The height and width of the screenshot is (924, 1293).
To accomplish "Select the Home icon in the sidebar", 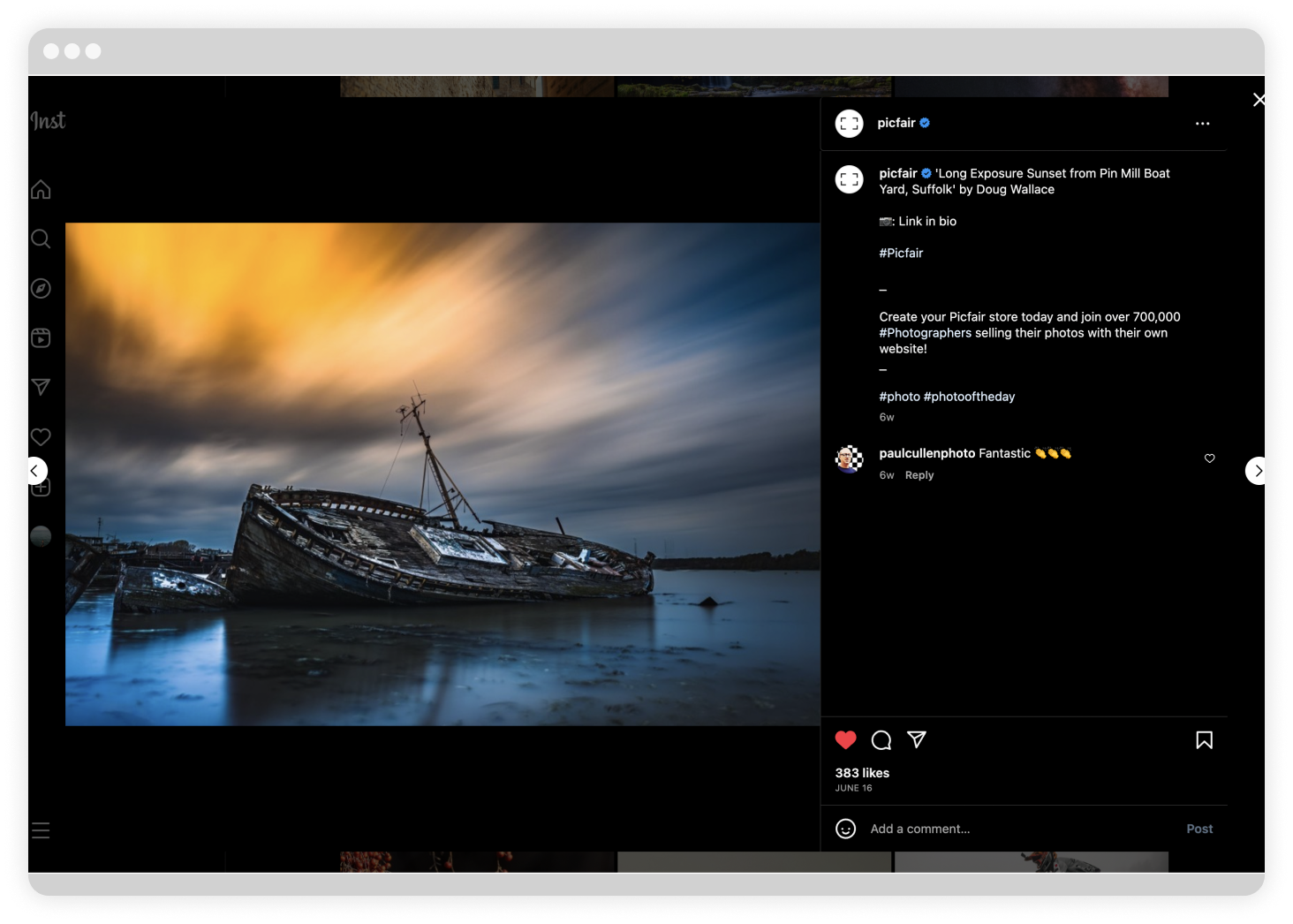I will click(41, 189).
